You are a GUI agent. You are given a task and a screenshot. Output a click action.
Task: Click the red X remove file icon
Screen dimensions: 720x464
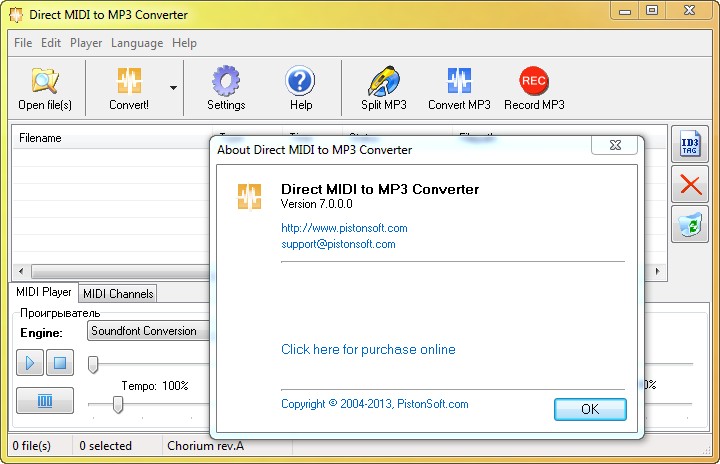690,185
